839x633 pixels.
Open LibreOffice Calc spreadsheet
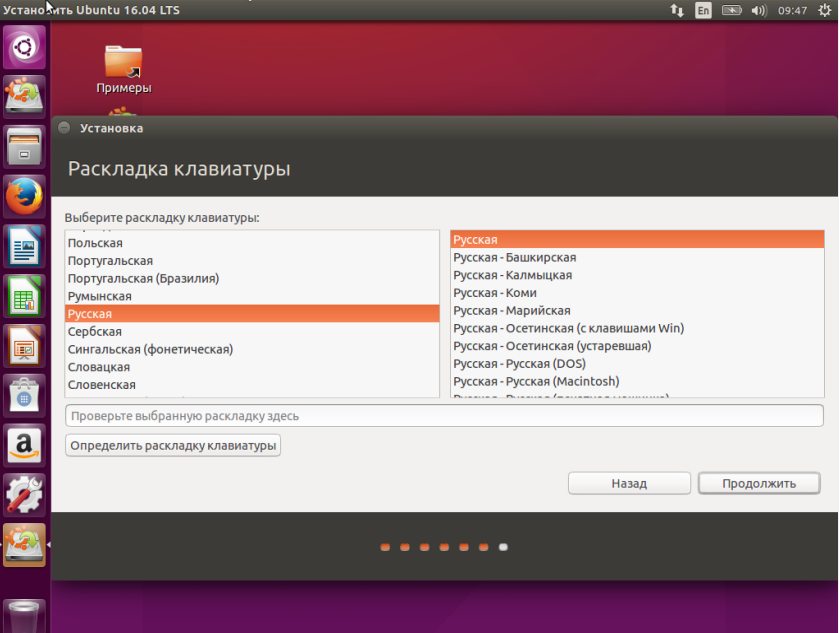coord(25,296)
